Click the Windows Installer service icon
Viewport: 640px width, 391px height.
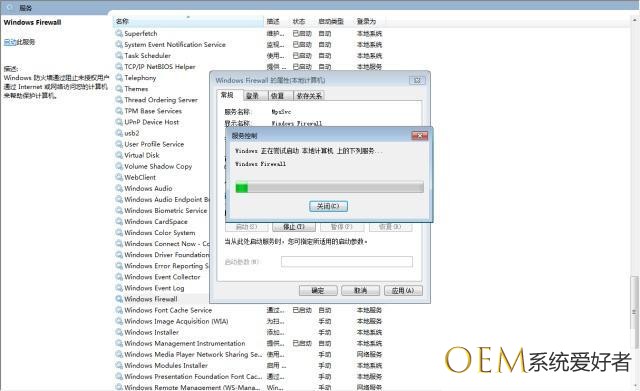(119, 332)
